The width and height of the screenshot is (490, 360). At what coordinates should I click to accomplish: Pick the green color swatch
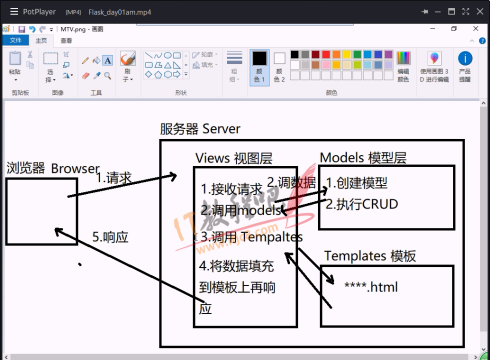coord(357,54)
